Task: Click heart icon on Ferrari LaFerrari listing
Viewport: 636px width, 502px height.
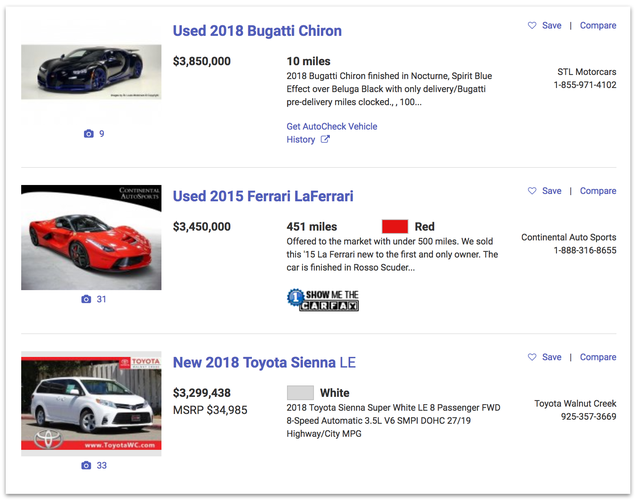Action: pos(532,191)
